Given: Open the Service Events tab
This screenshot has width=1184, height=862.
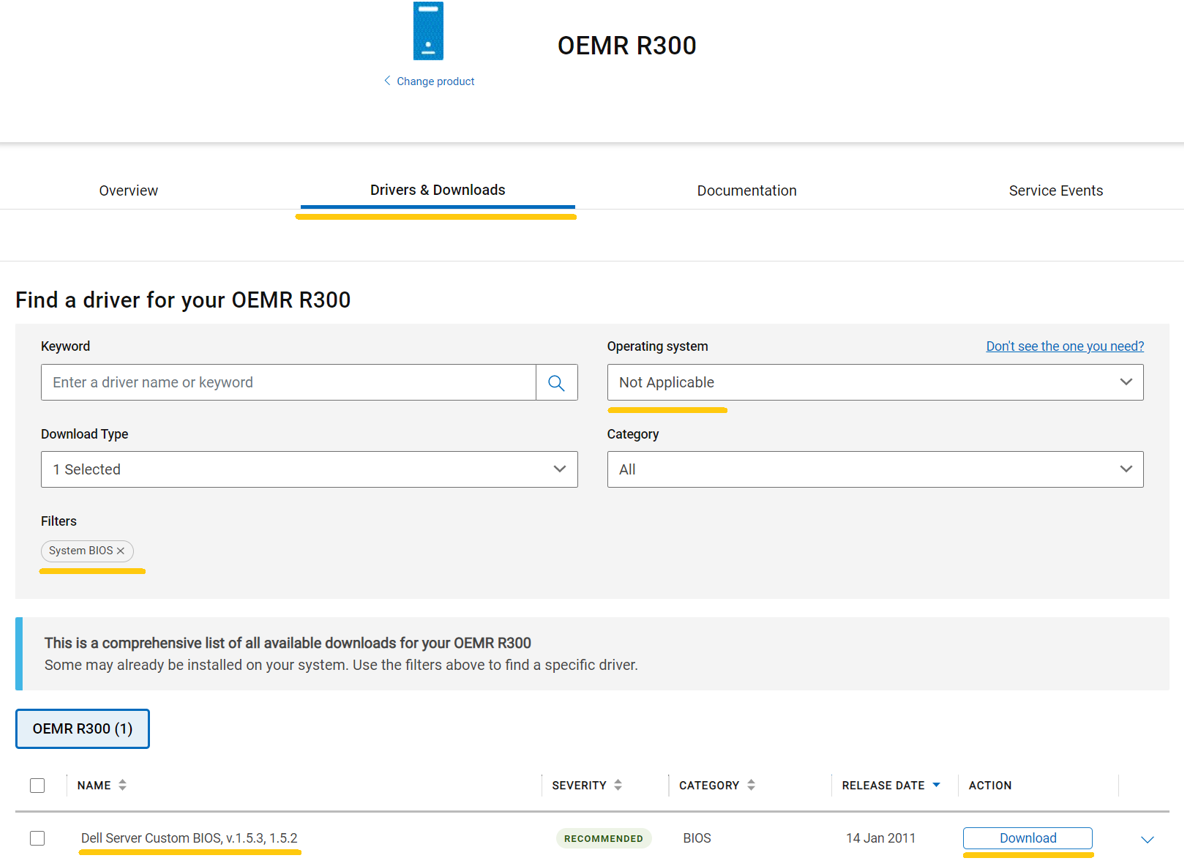Looking at the screenshot, I should pyautogui.click(x=1056, y=190).
